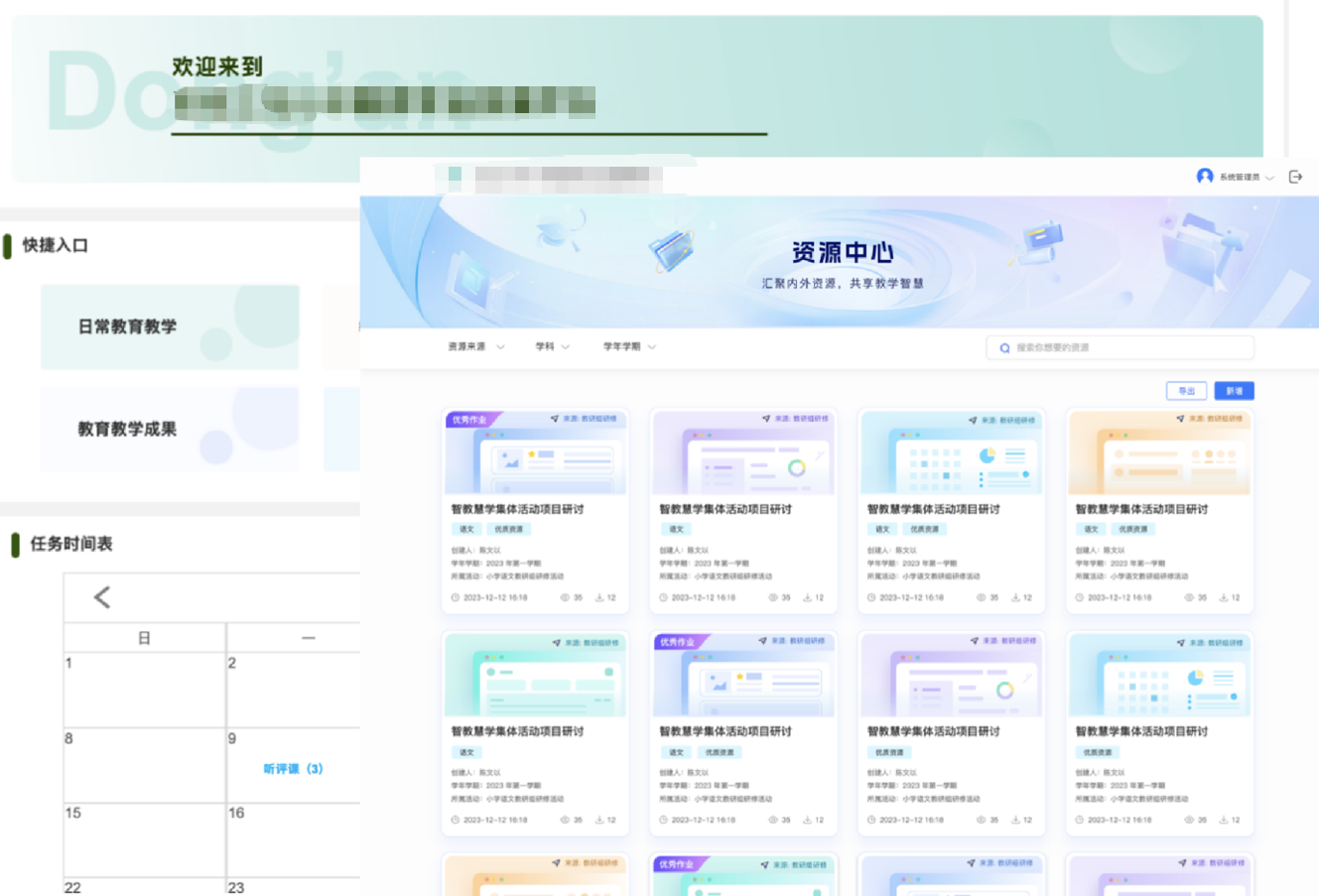Click the 优秀作业 badge on the second-row blue card
The image size is (1319, 896).
[x=679, y=642]
